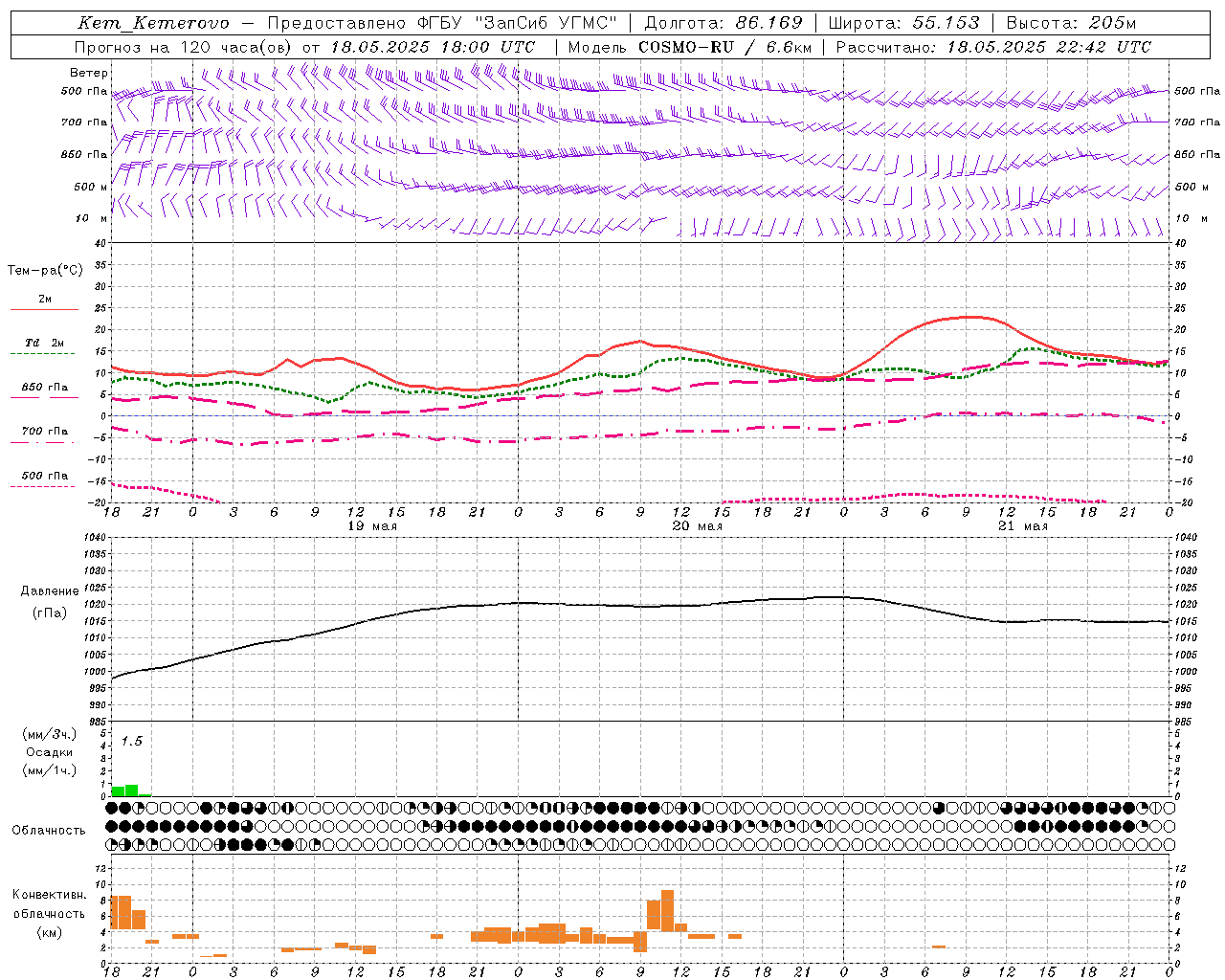Click the Ветер wind panel label

[x=89, y=73]
